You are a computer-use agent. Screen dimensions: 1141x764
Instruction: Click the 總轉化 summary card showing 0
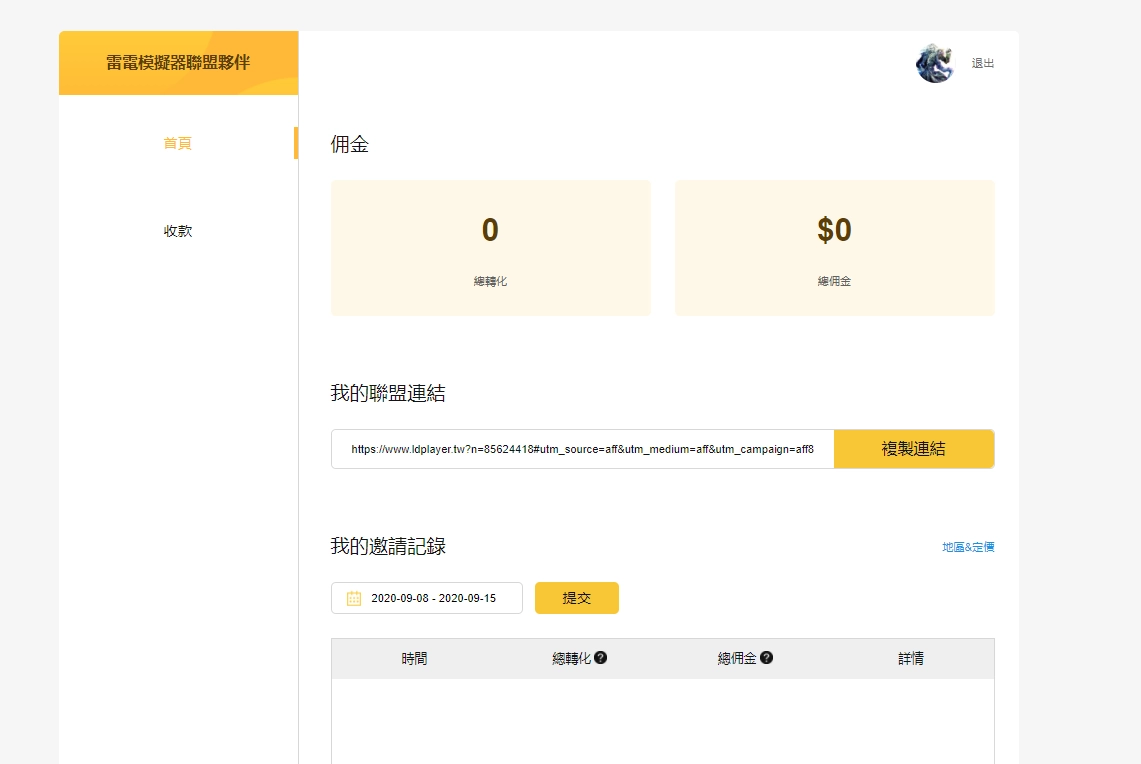[490, 247]
